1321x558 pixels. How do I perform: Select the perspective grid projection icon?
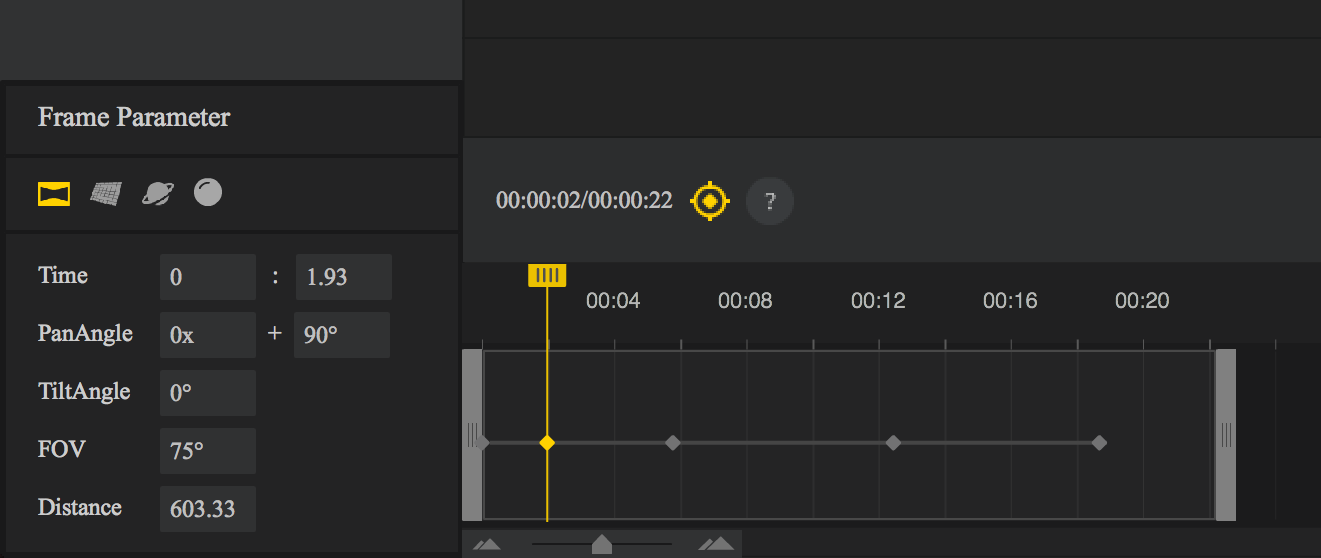click(106, 193)
